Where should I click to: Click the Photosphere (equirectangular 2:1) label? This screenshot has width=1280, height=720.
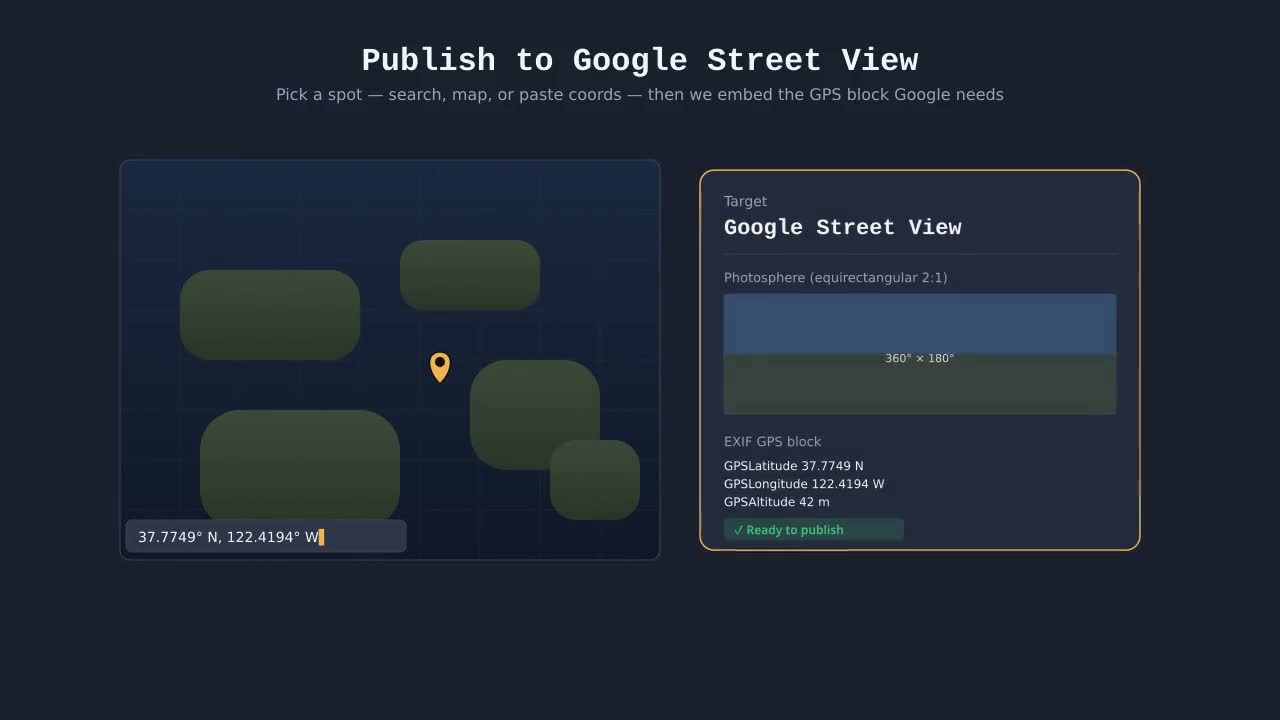[x=836, y=277]
